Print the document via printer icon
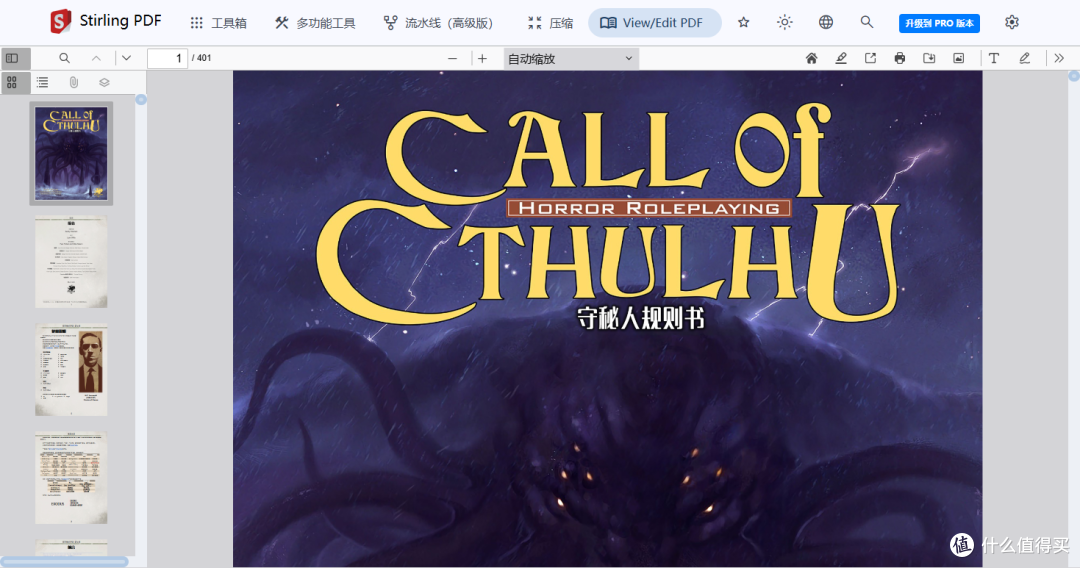 tap(900, 58)
